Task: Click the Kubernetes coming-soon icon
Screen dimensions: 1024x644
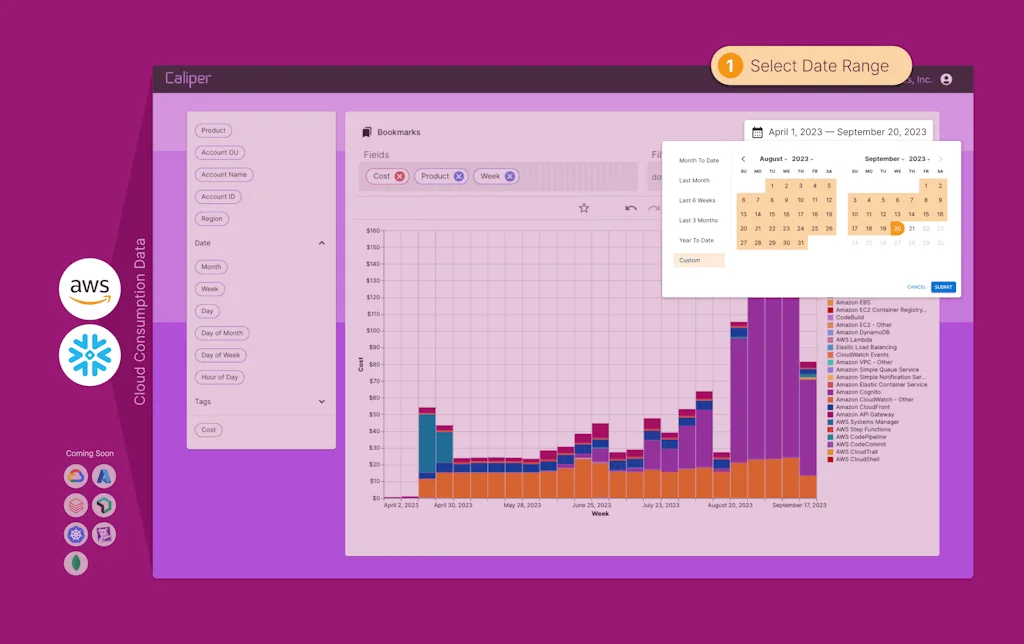Action: click(x=76, y=534)
